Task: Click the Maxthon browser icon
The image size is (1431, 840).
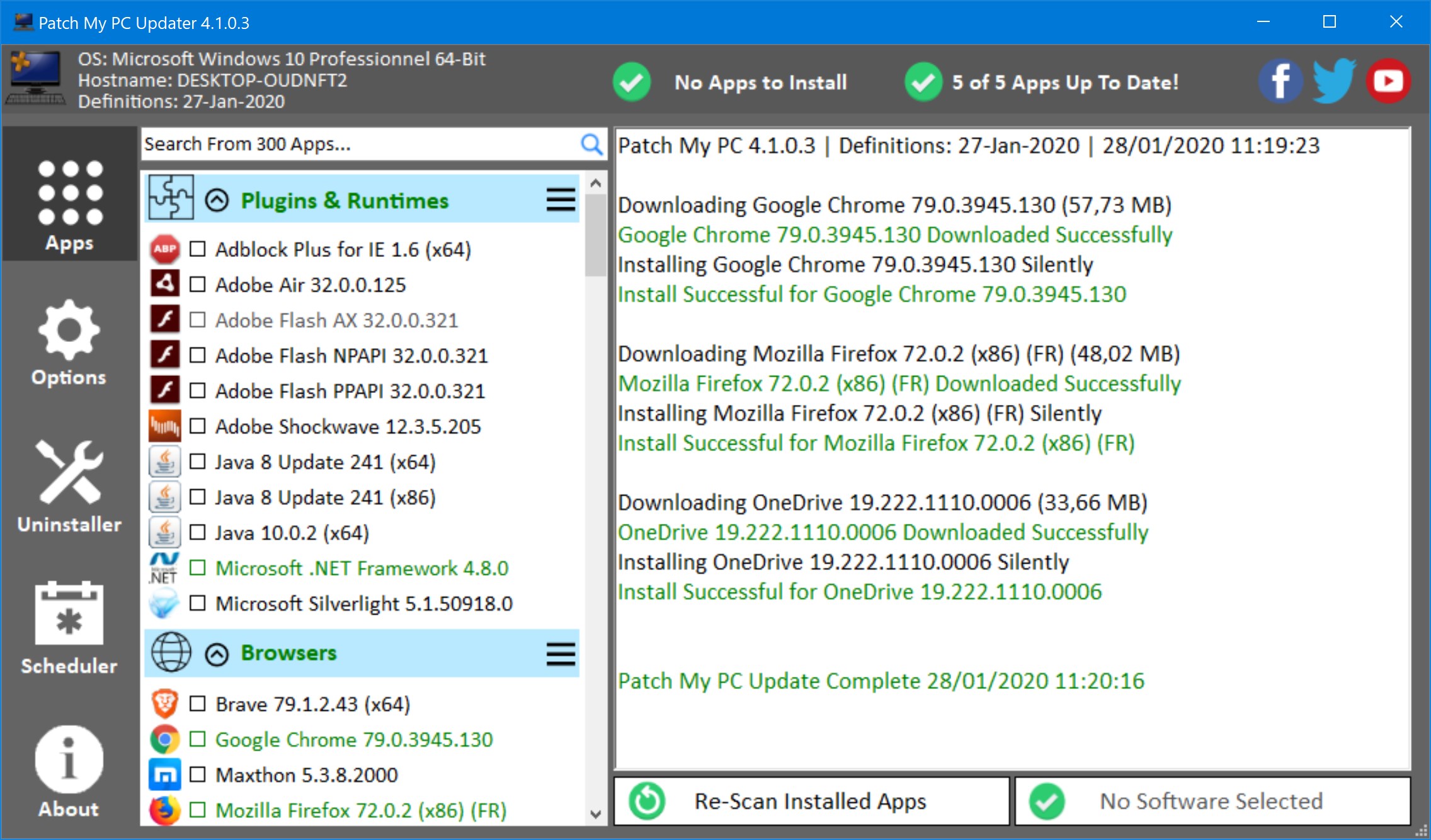Action: point(165,775)
